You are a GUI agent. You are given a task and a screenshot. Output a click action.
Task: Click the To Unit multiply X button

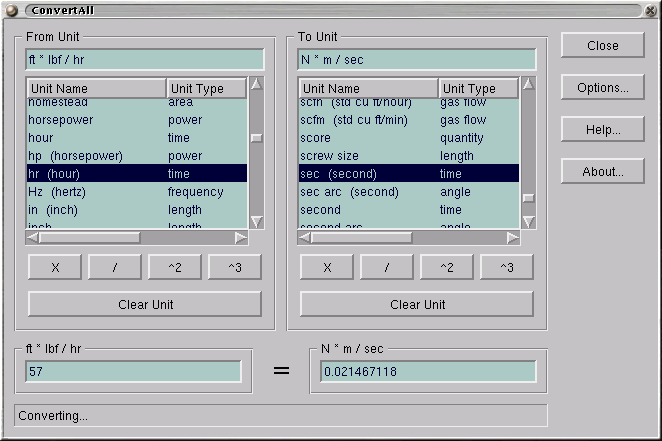pyautogui.click(x=327, y=267)
